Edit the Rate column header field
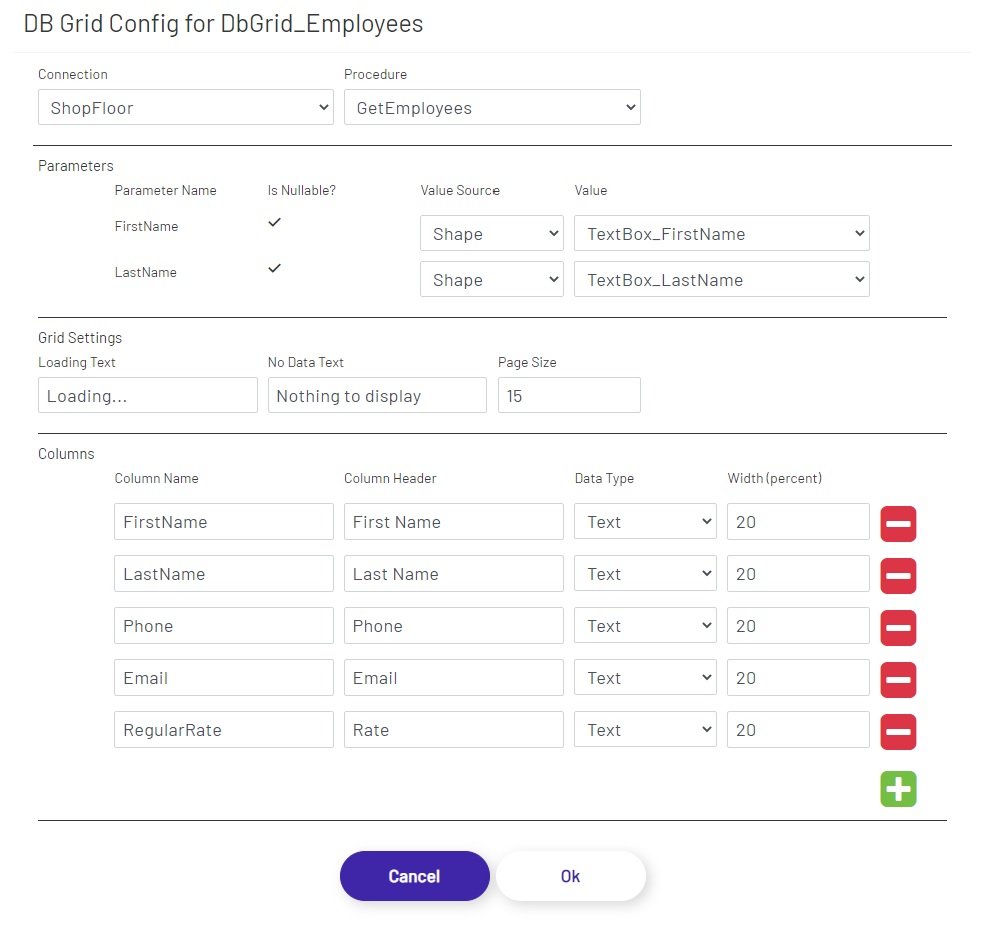The height and width of the screenshot is (927, 985). click(453, 729)
